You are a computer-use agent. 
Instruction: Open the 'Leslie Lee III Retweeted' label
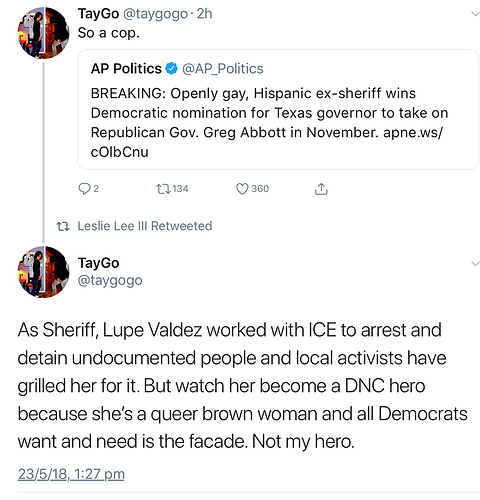(x=145, y=226)
